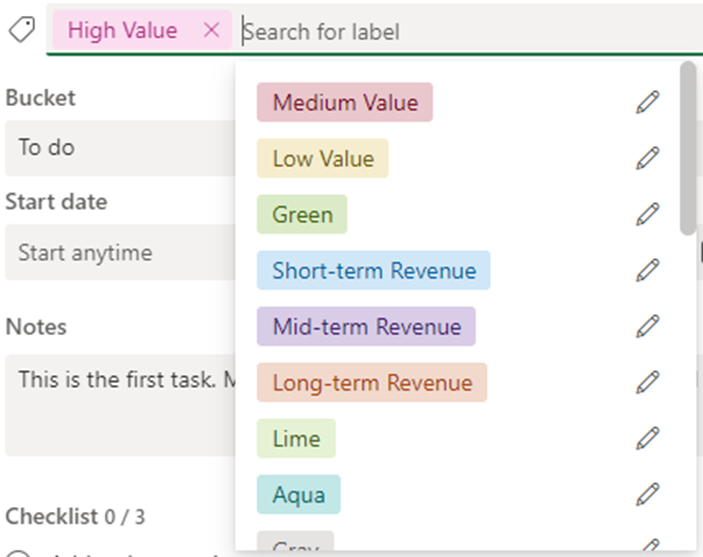Click pencil icon beside Green label
Screen dimensions: 703x557
(x=648, y=214)
